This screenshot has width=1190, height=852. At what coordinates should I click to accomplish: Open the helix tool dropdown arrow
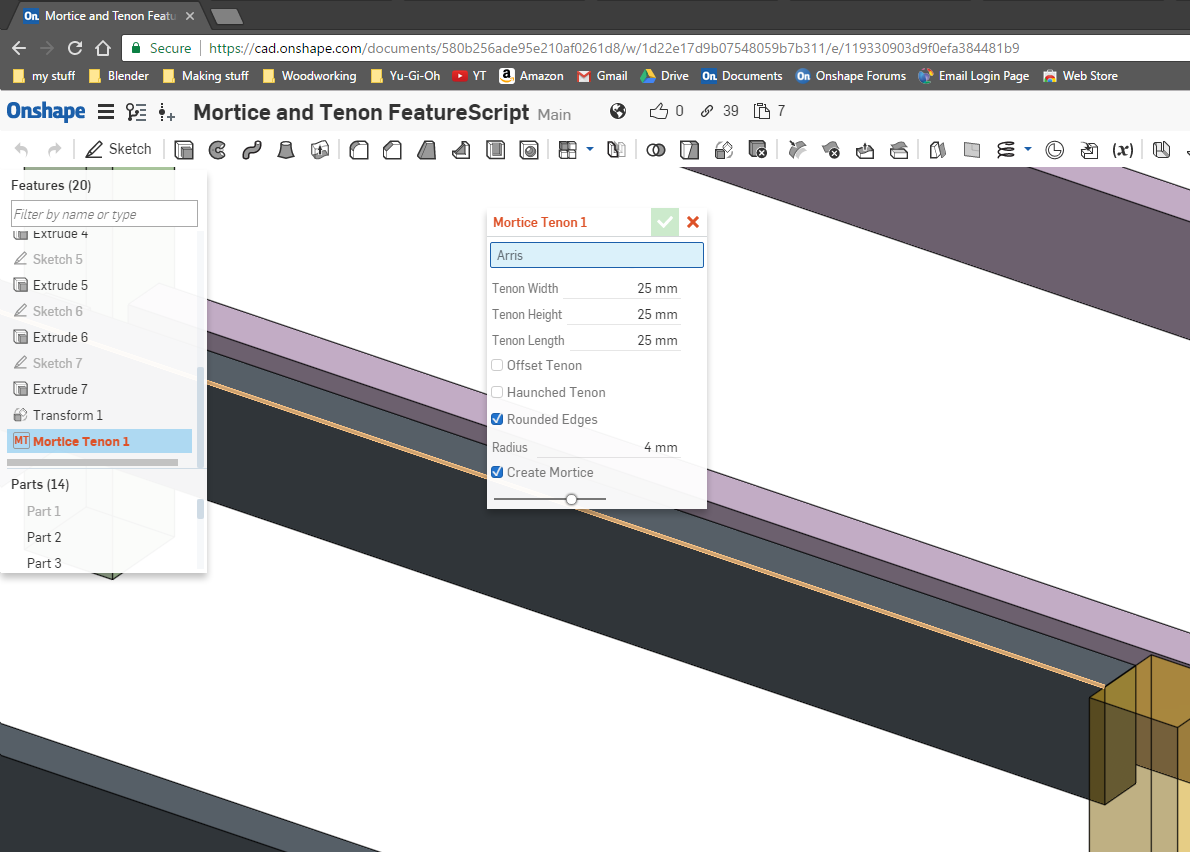(x=1028, y=150)
